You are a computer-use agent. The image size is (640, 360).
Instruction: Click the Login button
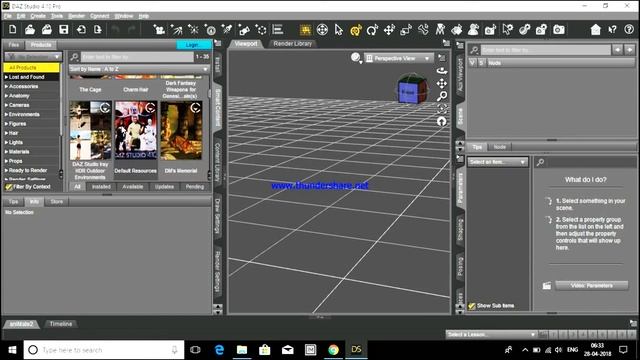point(194,45)
